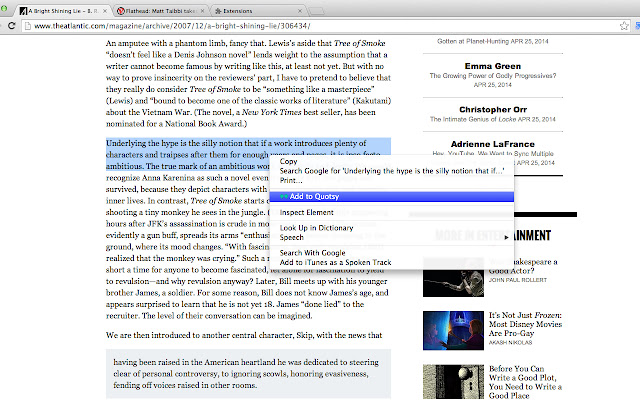Close the 'A Bright Shining Lie' tab

pyautogui.click(x=105, y=11)
